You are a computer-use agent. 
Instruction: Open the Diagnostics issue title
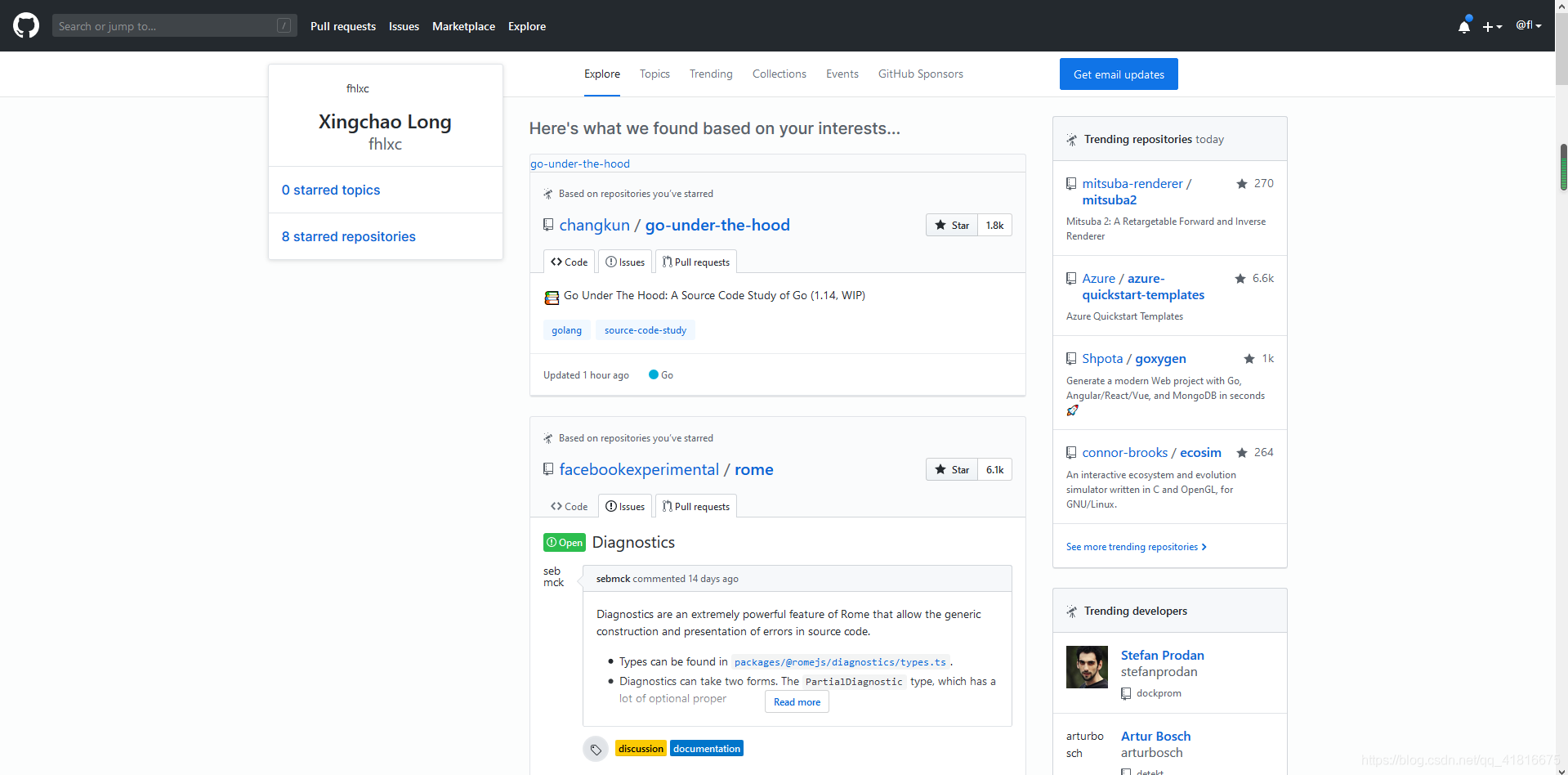pyautogui.click(x=633, y=542)
